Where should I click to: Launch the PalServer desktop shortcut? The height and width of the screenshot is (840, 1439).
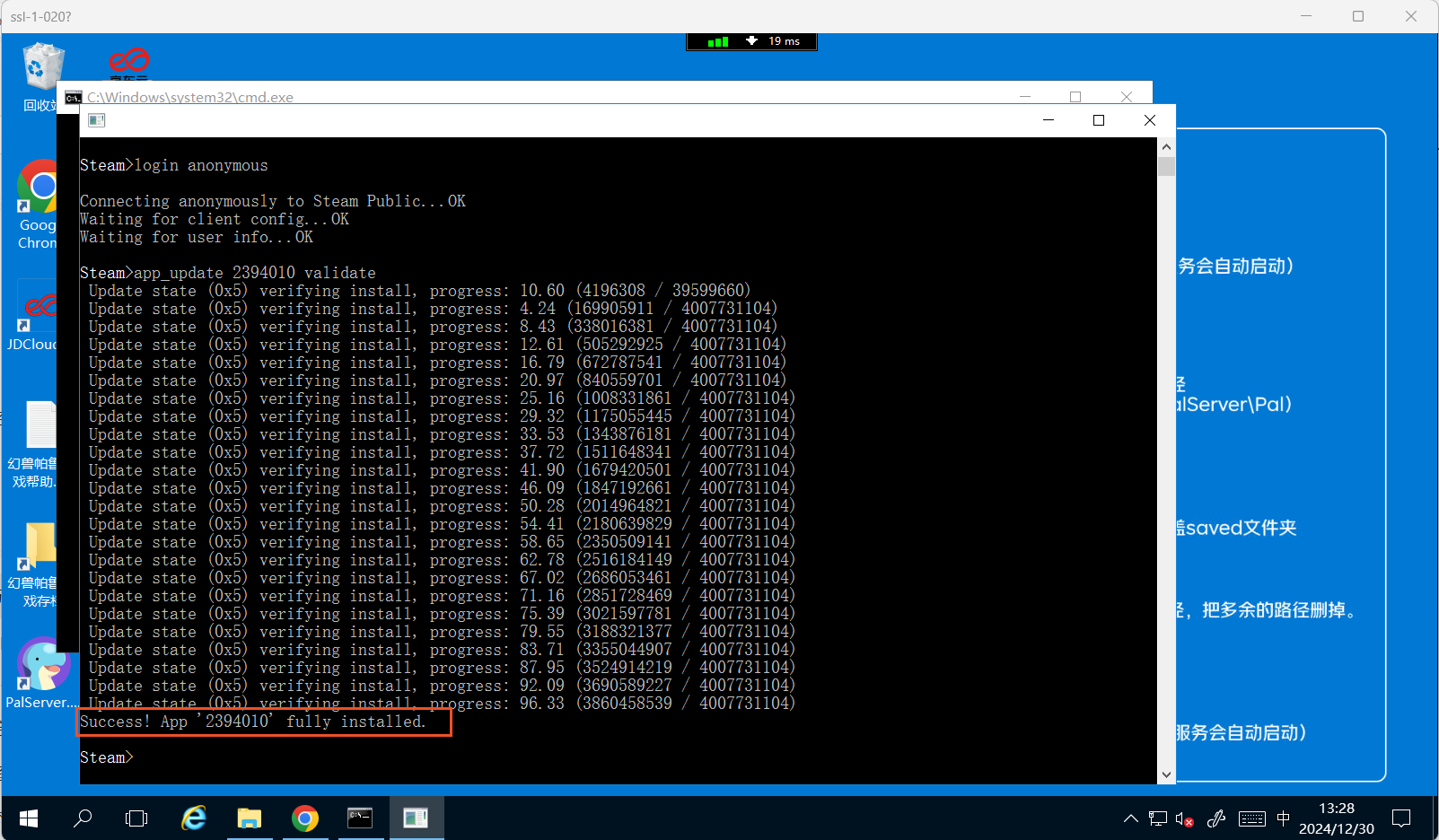click(x=41, y=673)
